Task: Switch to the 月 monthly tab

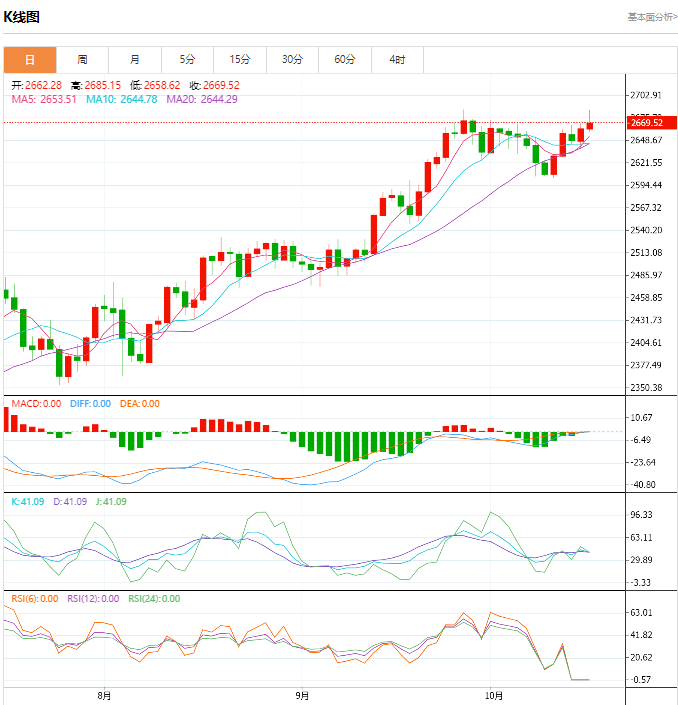Action: coord(135,60)
